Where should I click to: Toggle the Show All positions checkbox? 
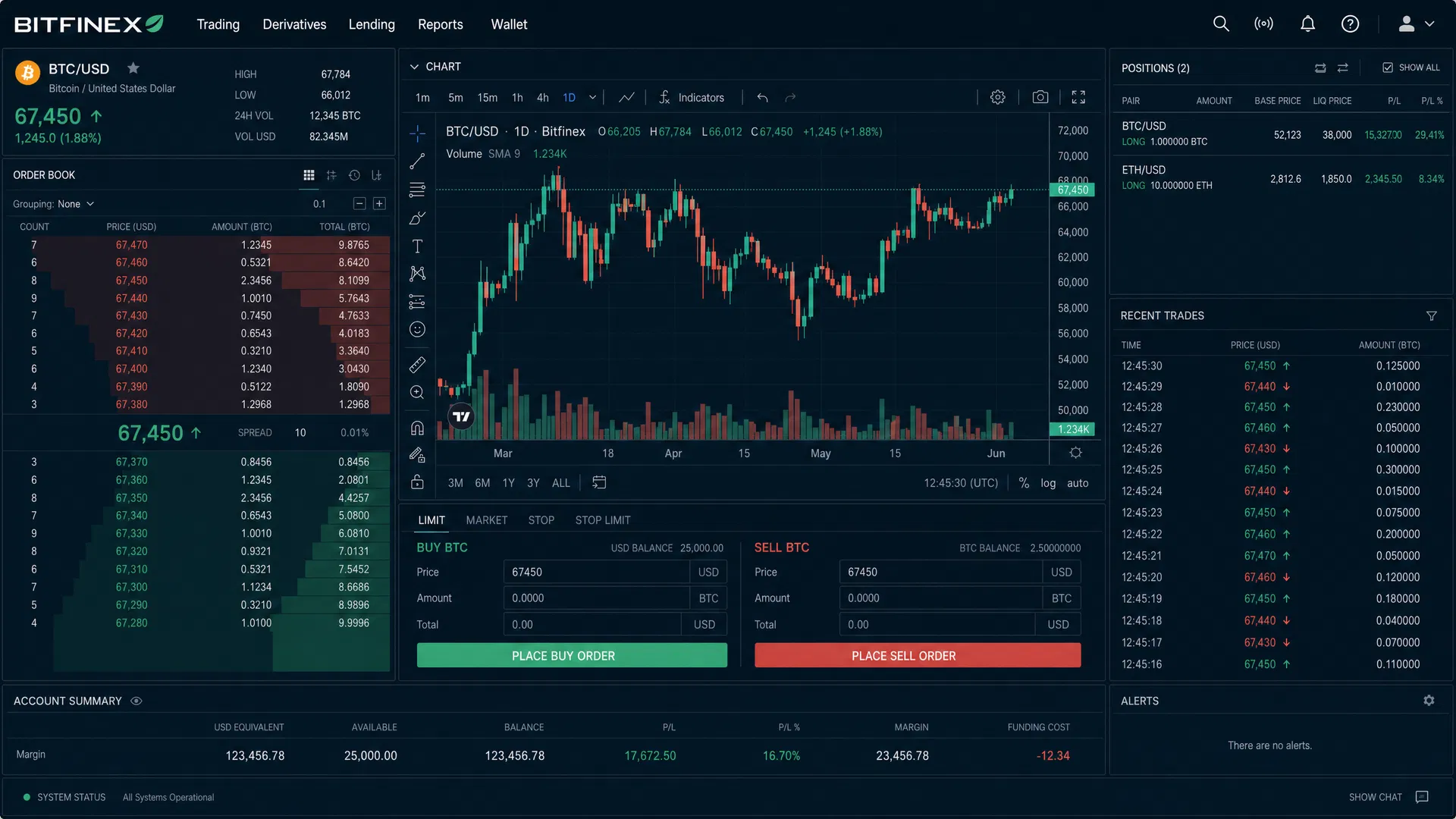pyautogui.click(x=1387, y=67)
